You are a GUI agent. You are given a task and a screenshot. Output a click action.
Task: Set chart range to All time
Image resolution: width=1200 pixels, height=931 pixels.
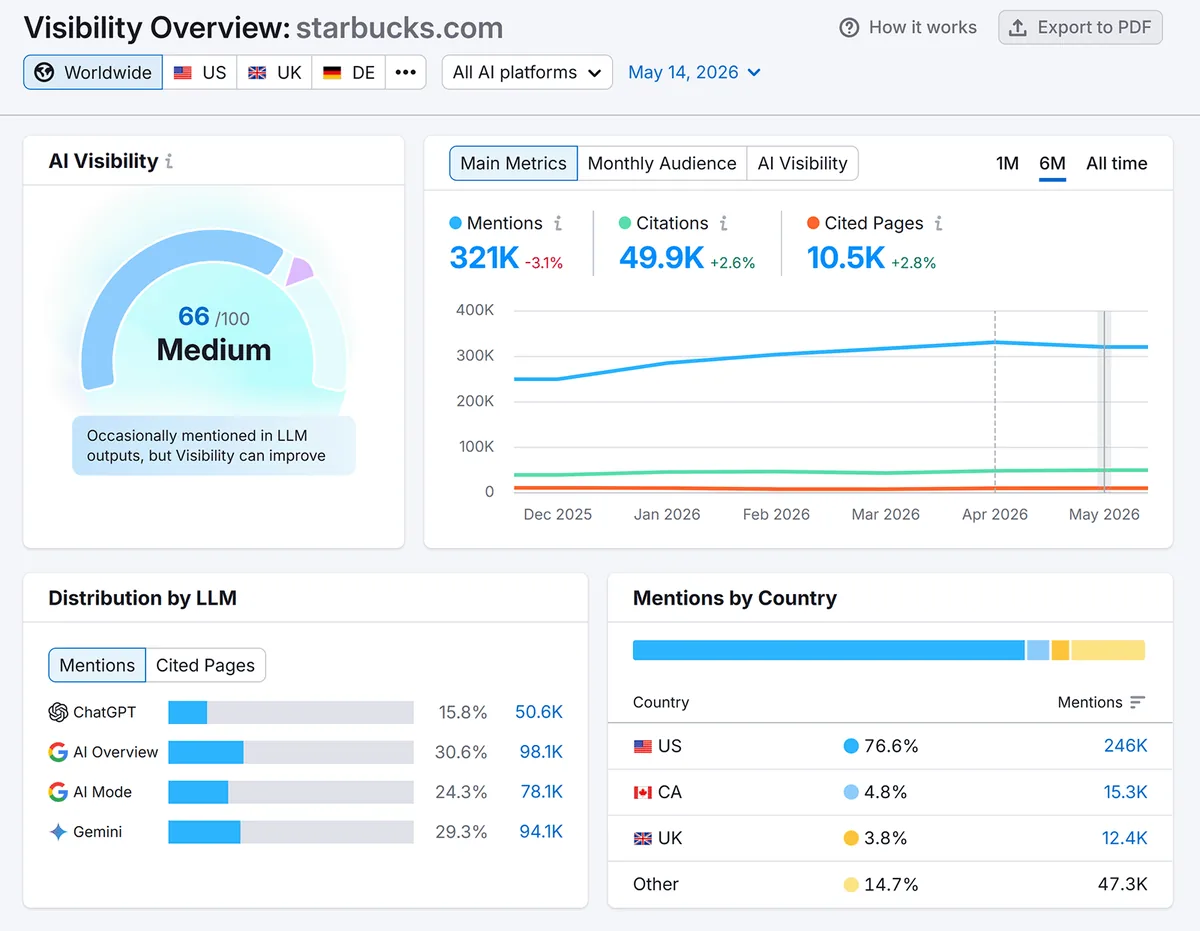point(1117,163)
